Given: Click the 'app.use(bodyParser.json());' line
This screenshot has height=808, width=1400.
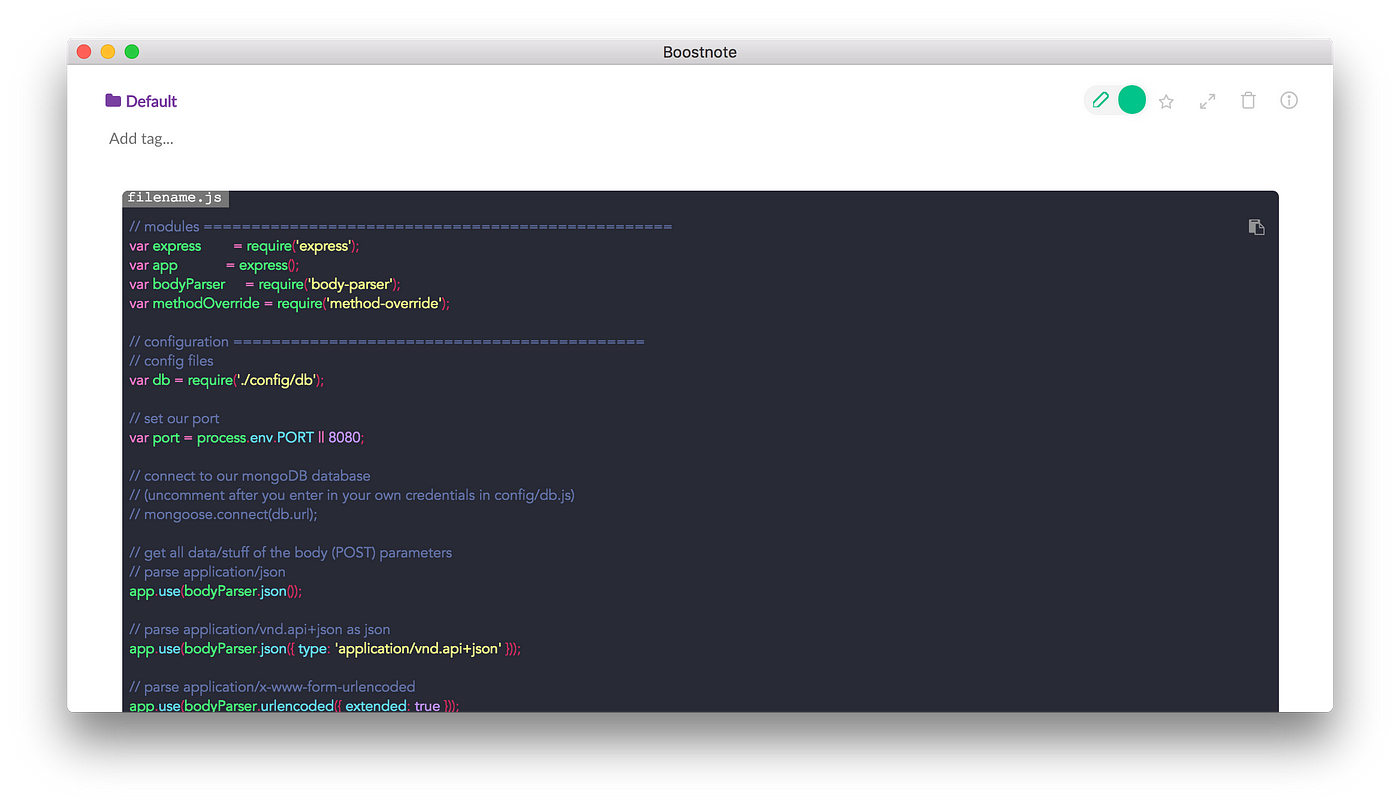Looking at the screenshot, I should 215,591.
